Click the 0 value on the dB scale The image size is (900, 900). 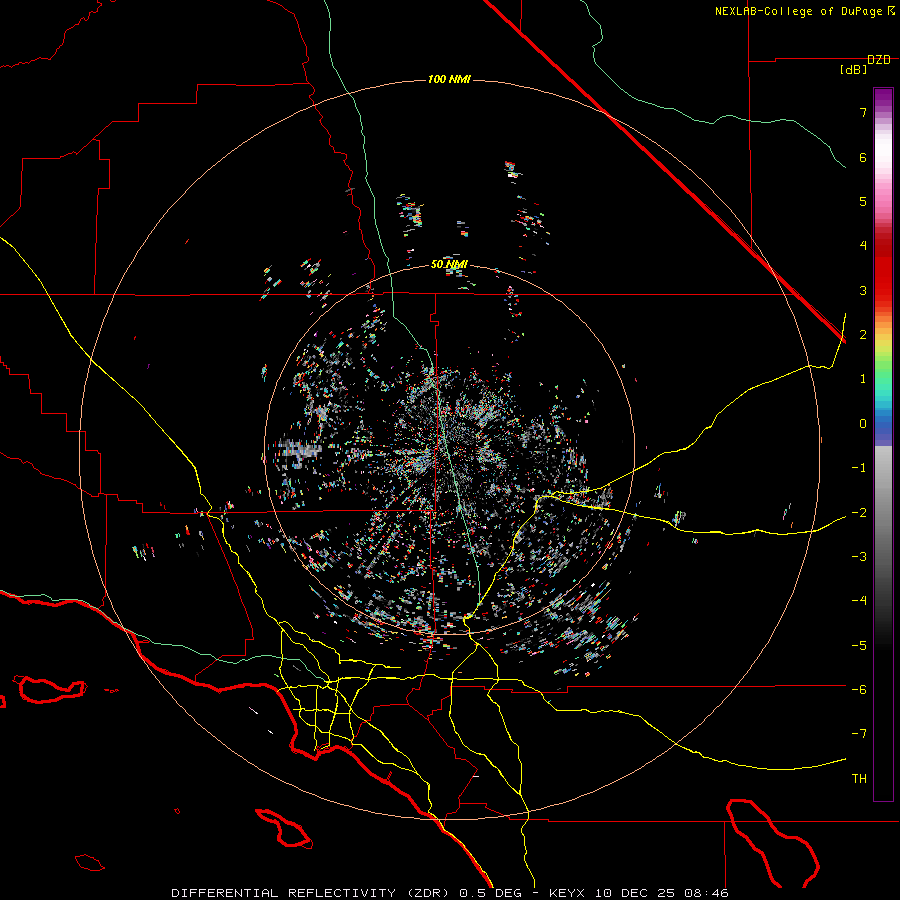862,423
